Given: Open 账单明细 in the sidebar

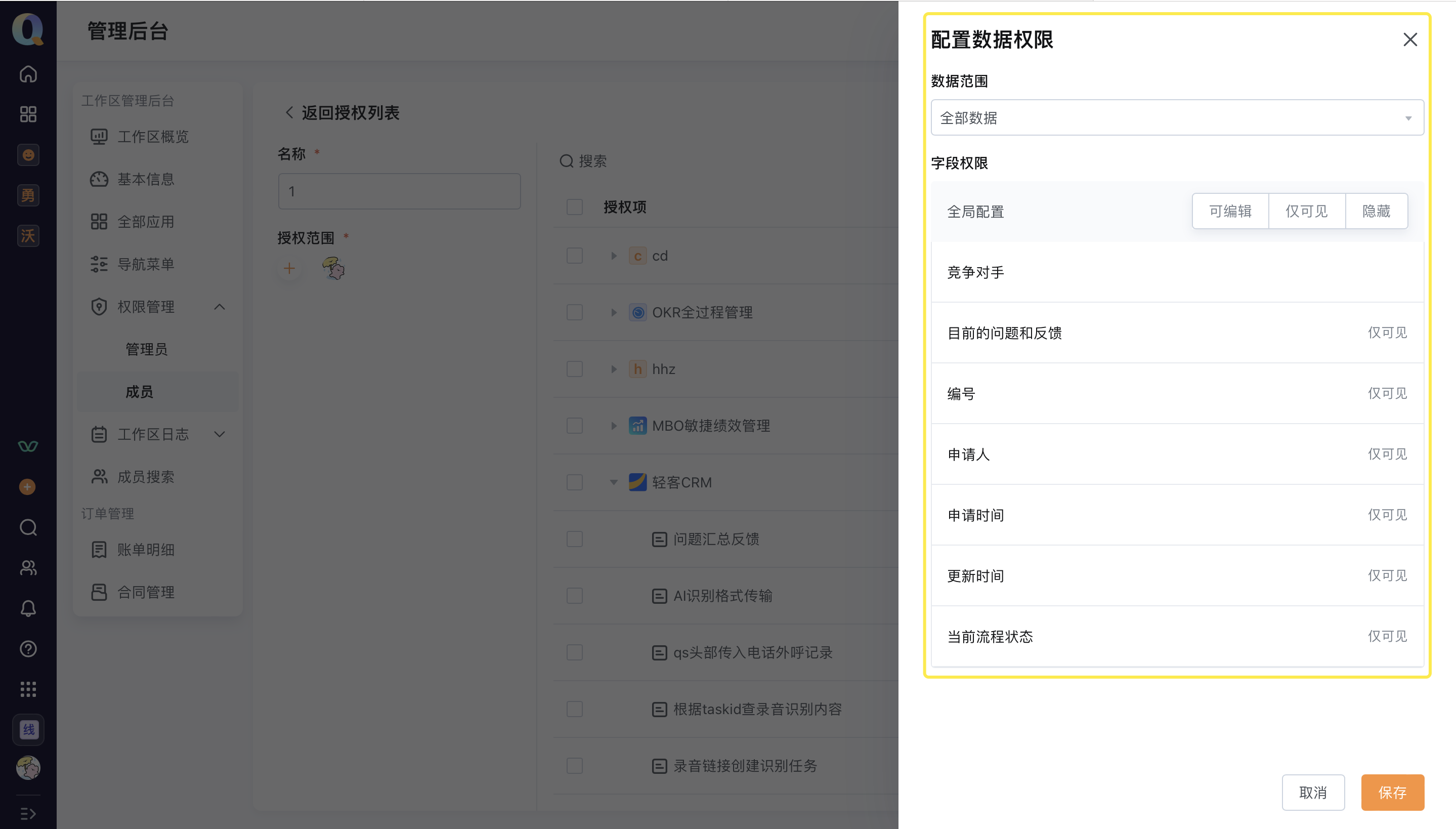Looking at the screenshot, I should click(x=158, y=550).
